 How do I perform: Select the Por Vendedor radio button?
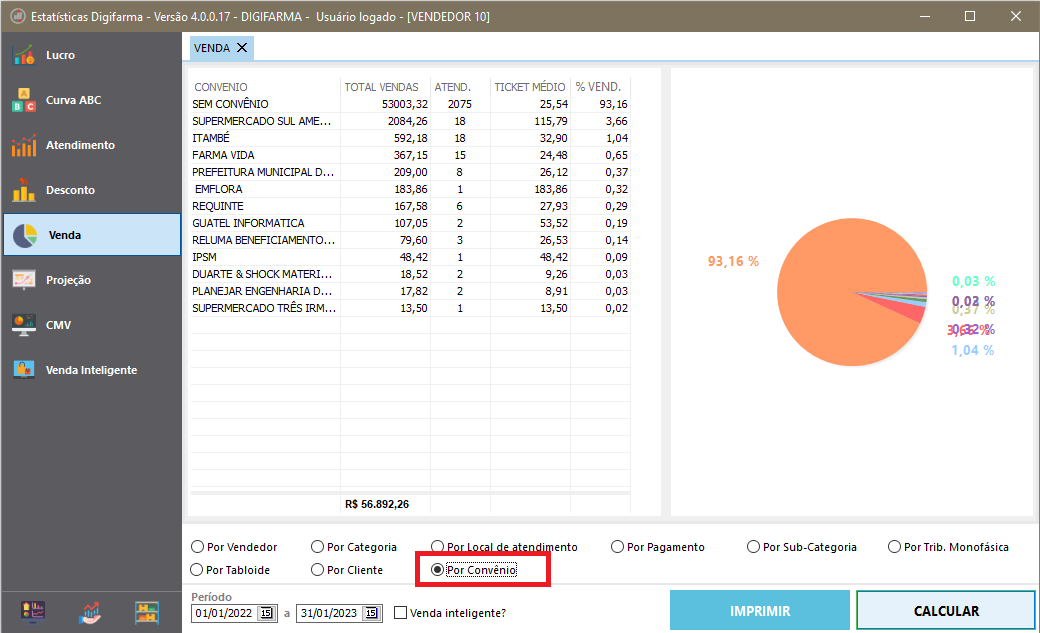pos(197,547)
